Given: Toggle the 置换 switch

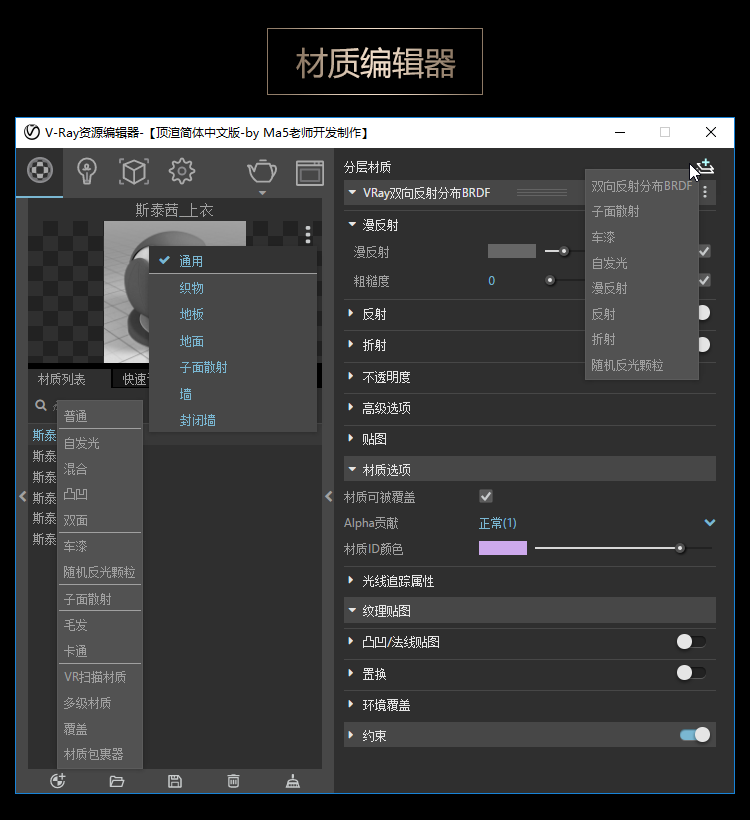Looking at the screenshot, I should coord(690,672).
